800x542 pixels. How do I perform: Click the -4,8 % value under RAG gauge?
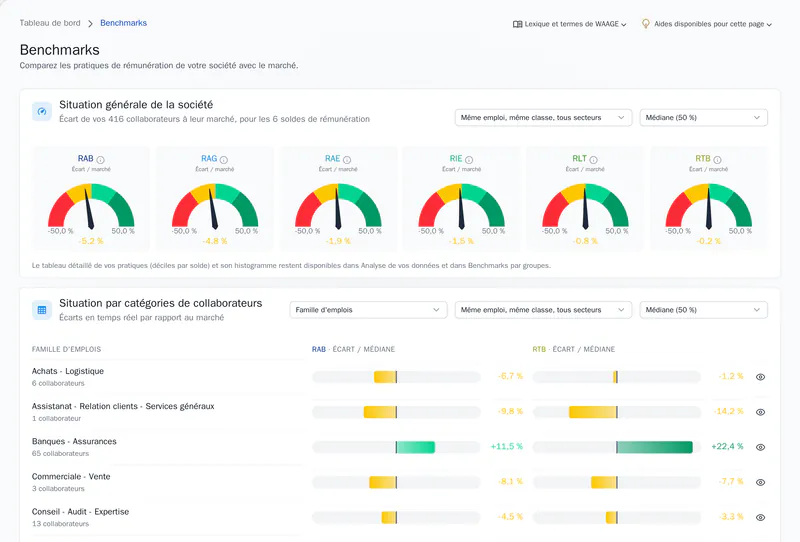(x=215, y=241)
